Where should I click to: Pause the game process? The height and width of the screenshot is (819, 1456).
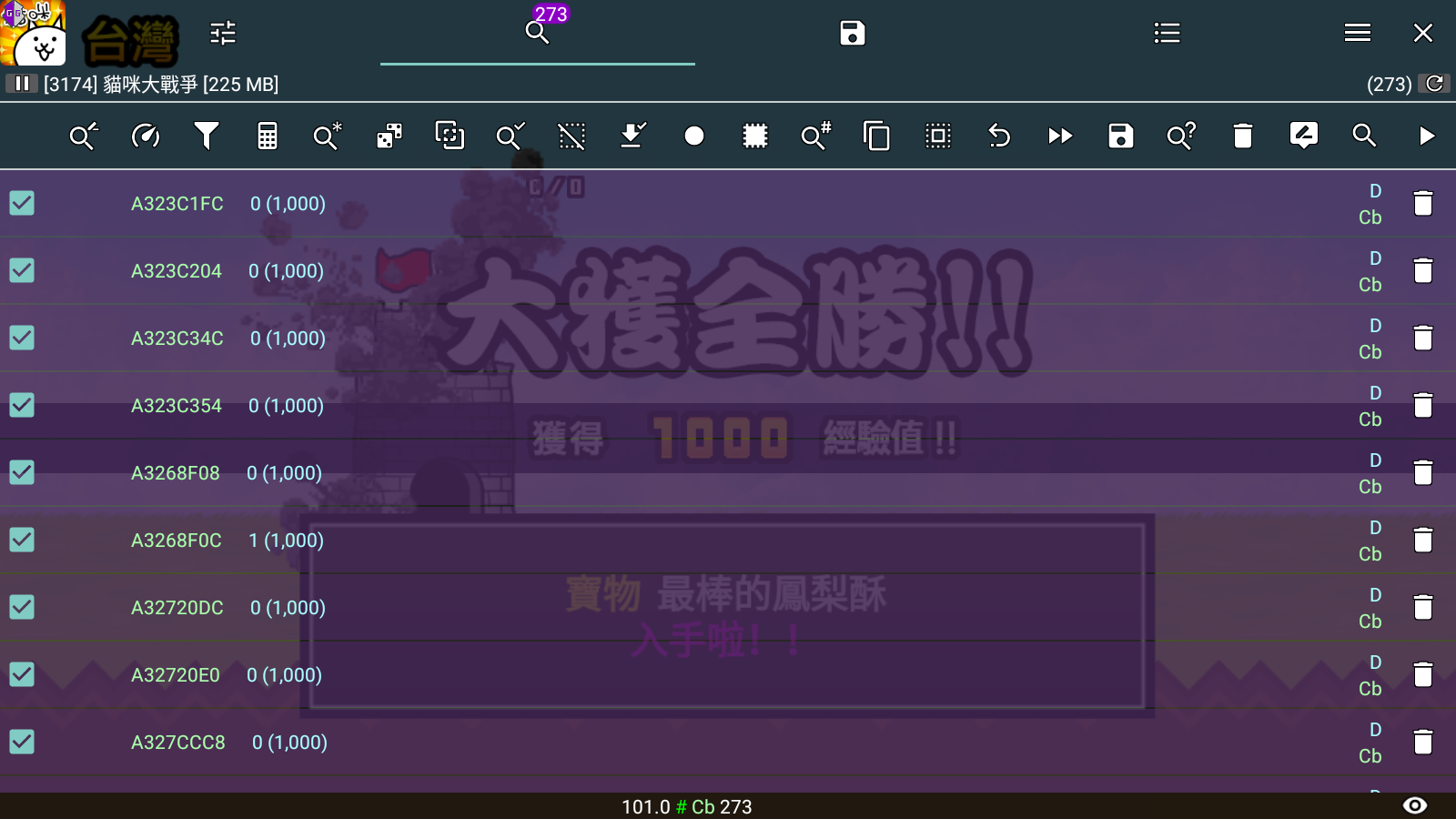(22, 84)
